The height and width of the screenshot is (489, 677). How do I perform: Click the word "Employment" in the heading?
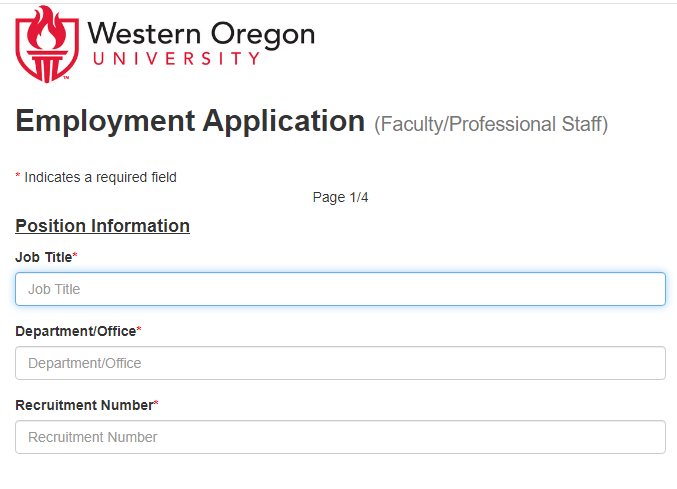(x=104, y=122)
